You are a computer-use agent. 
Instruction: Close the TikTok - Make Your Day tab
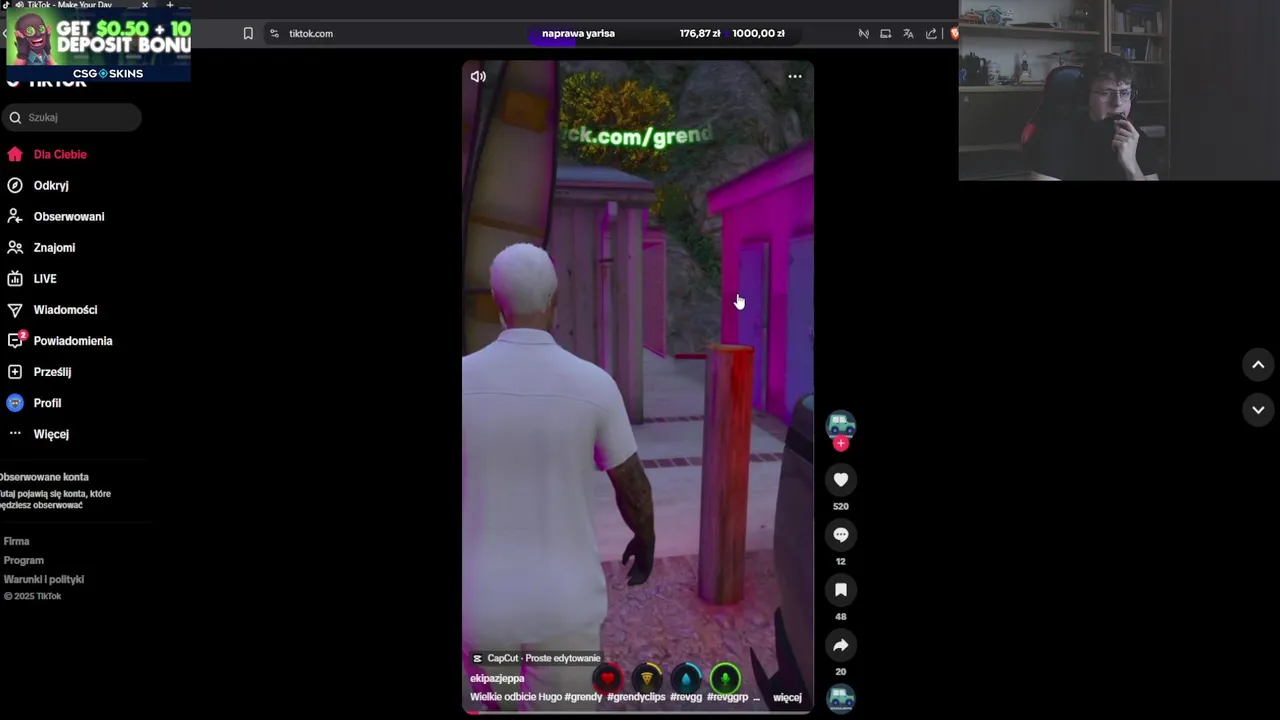pyautogui.click(x=145, y=5)
